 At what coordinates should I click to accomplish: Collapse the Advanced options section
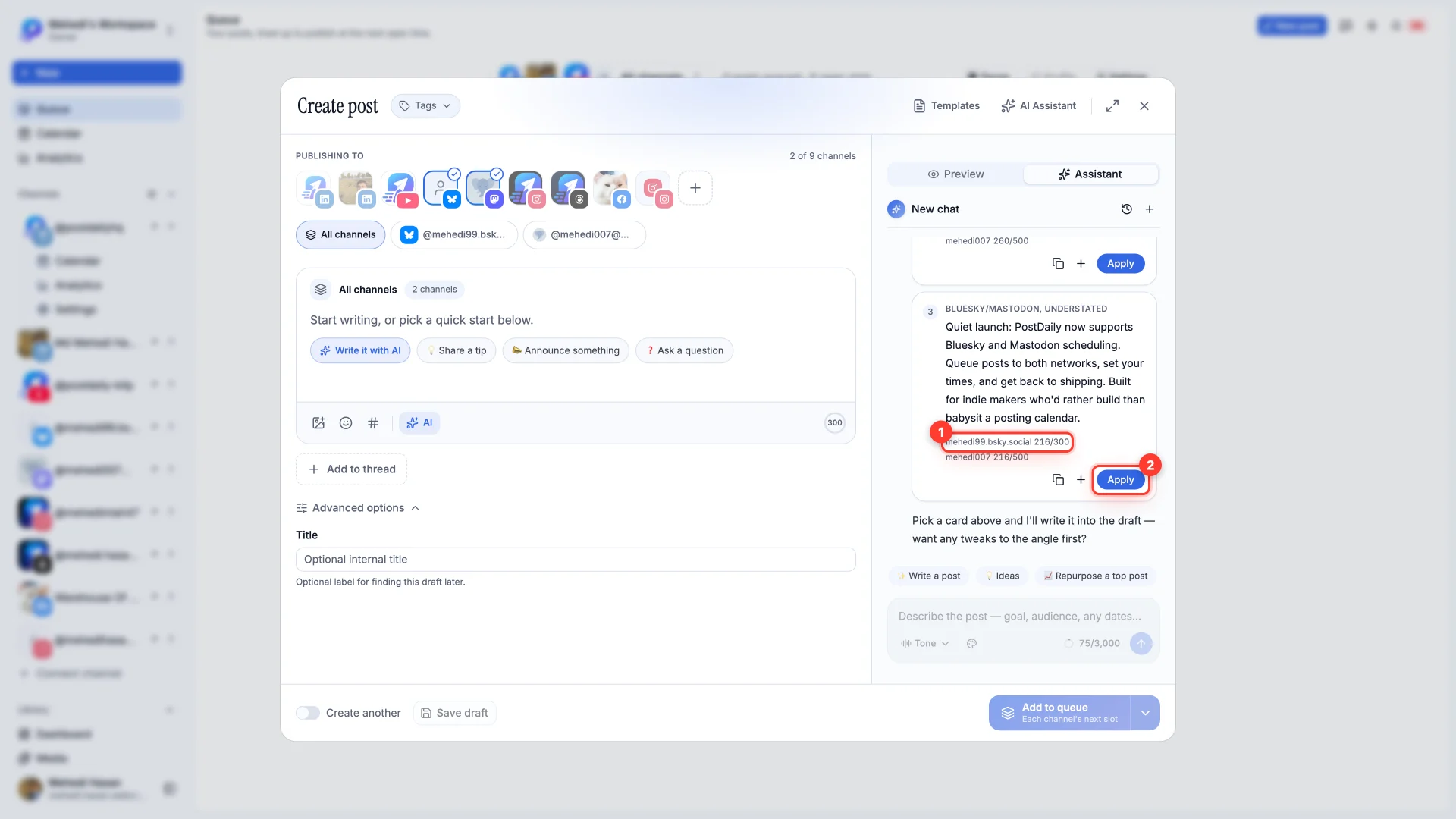358,508
